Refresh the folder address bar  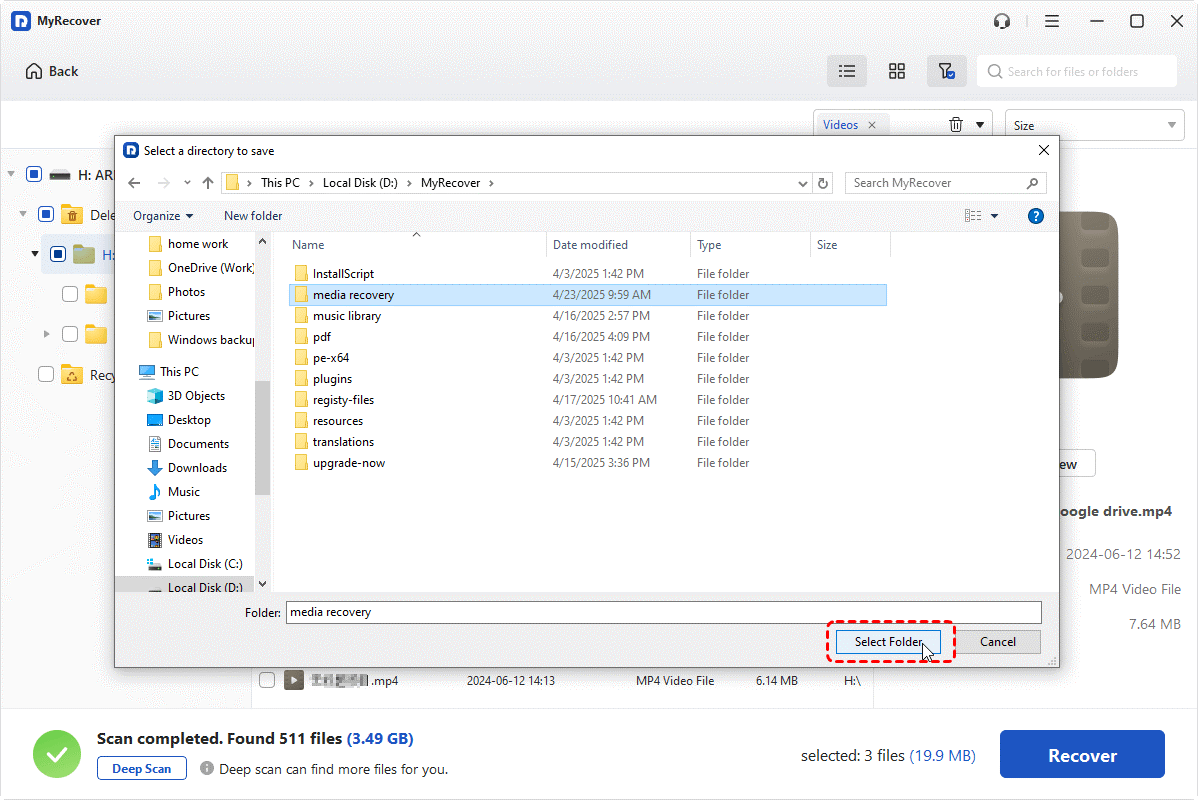point(823,183)
